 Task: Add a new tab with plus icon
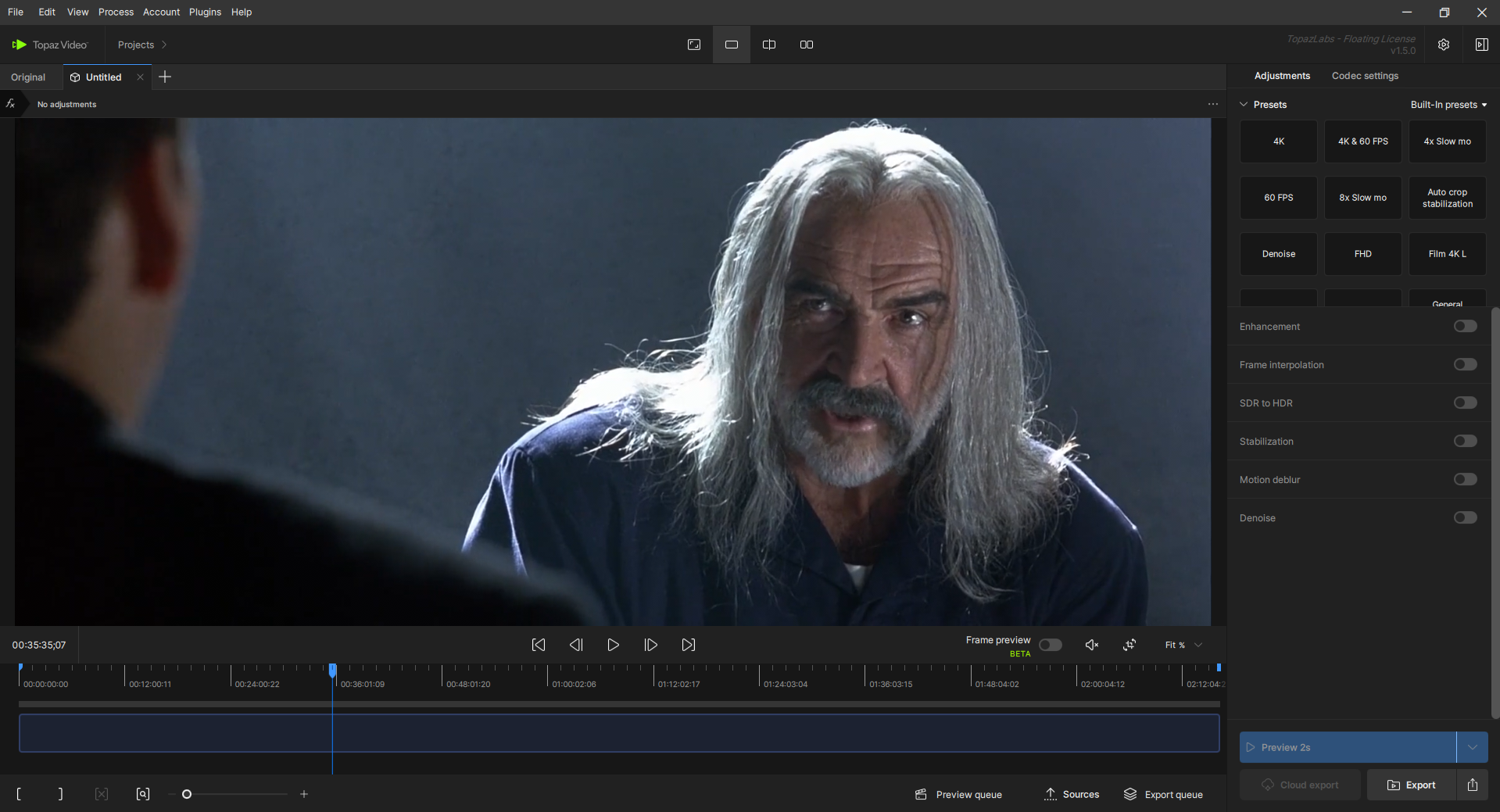(x=165, y=77)
